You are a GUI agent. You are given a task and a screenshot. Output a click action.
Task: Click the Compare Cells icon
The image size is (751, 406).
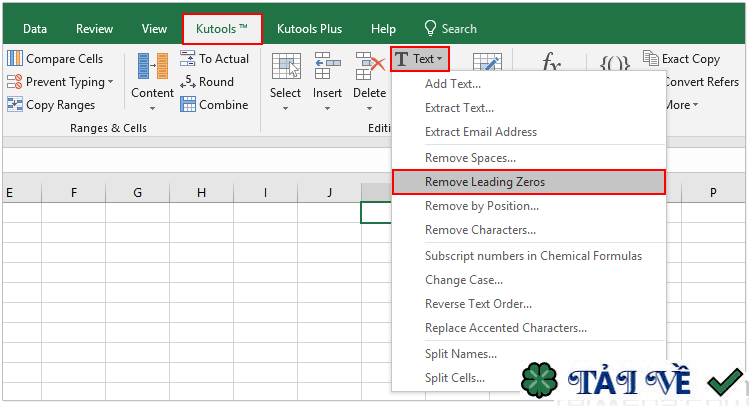pyautogui.click(x=15, y=59)
